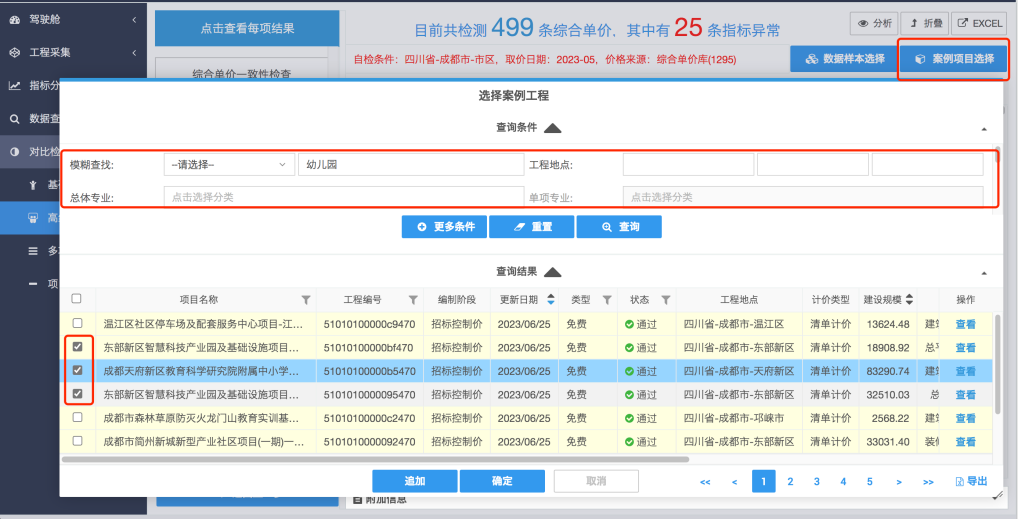Click green 通过 status icon for 温江区 row
Viewport: 1018px width, 519px height.
tap(629, 324)
